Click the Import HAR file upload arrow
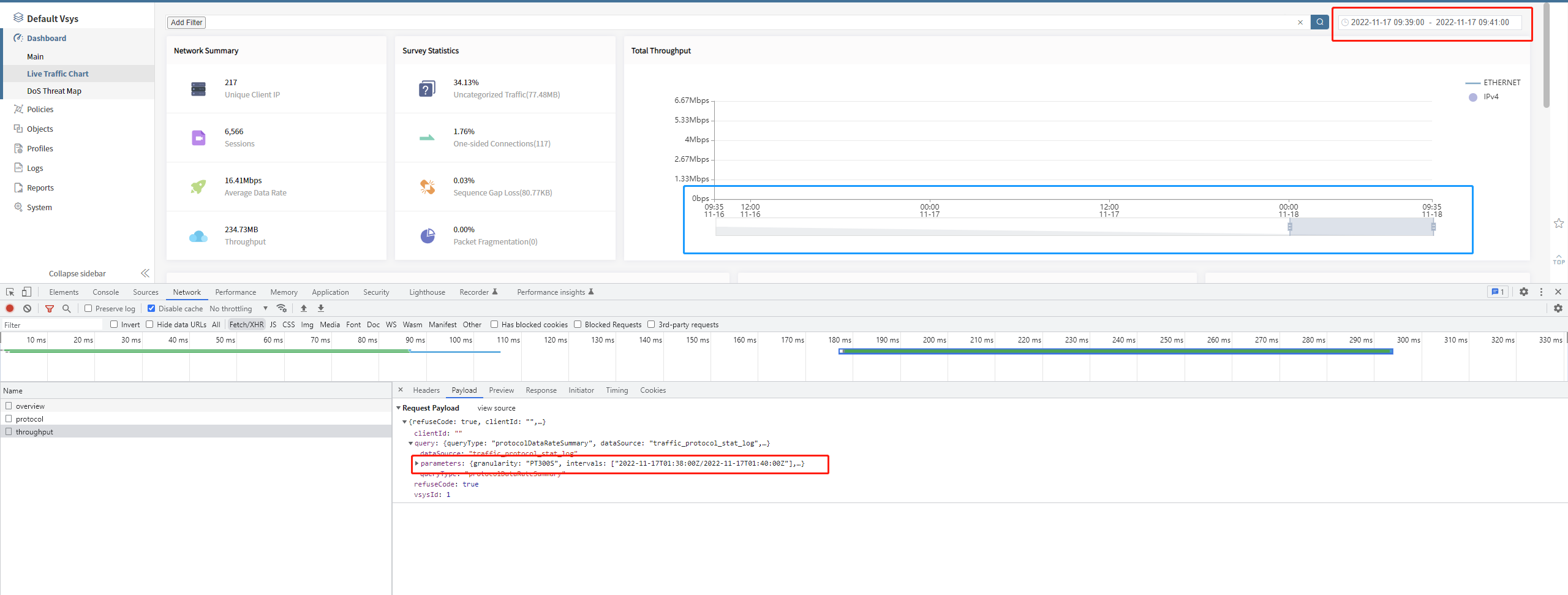This screenshot has height=595, width=1568. [304, 308]
